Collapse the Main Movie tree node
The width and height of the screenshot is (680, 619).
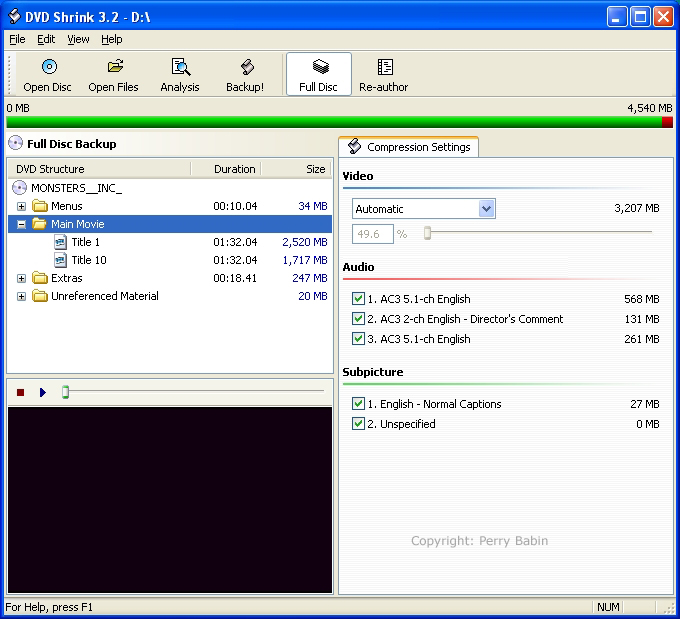click(21, 224)
